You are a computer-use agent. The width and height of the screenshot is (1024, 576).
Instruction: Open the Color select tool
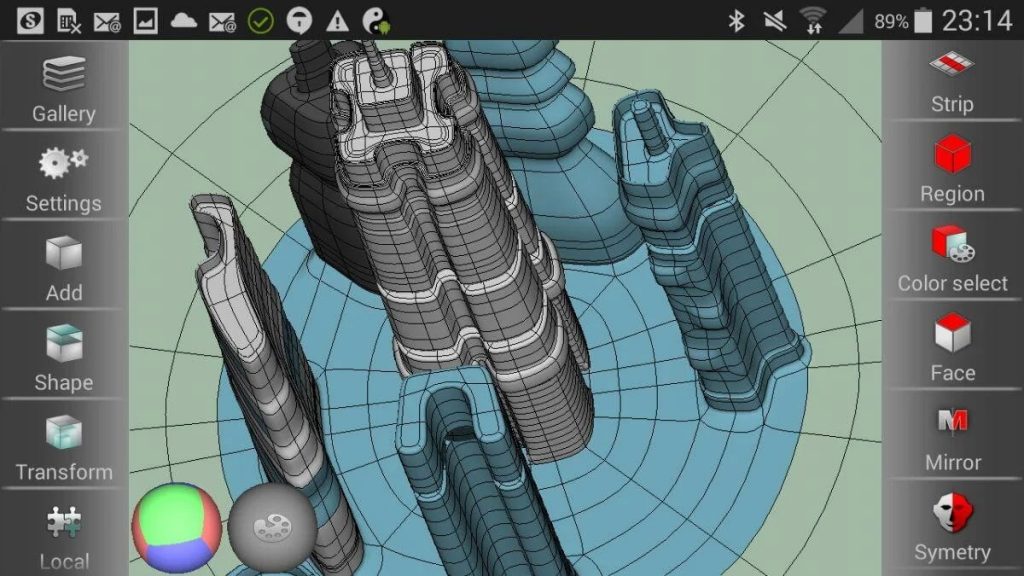click(x=951, y=260)
